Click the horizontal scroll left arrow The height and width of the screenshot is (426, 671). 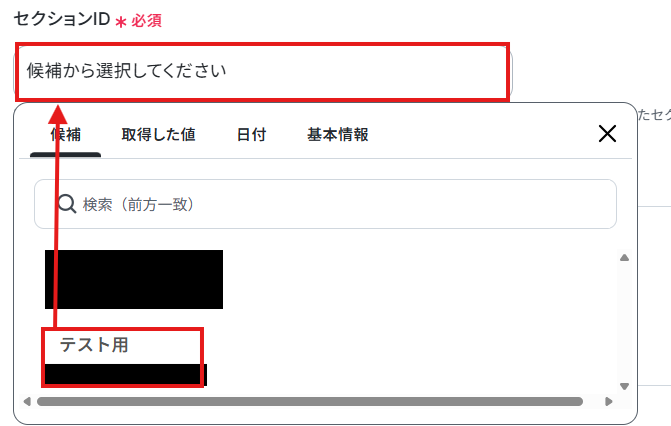27,402
